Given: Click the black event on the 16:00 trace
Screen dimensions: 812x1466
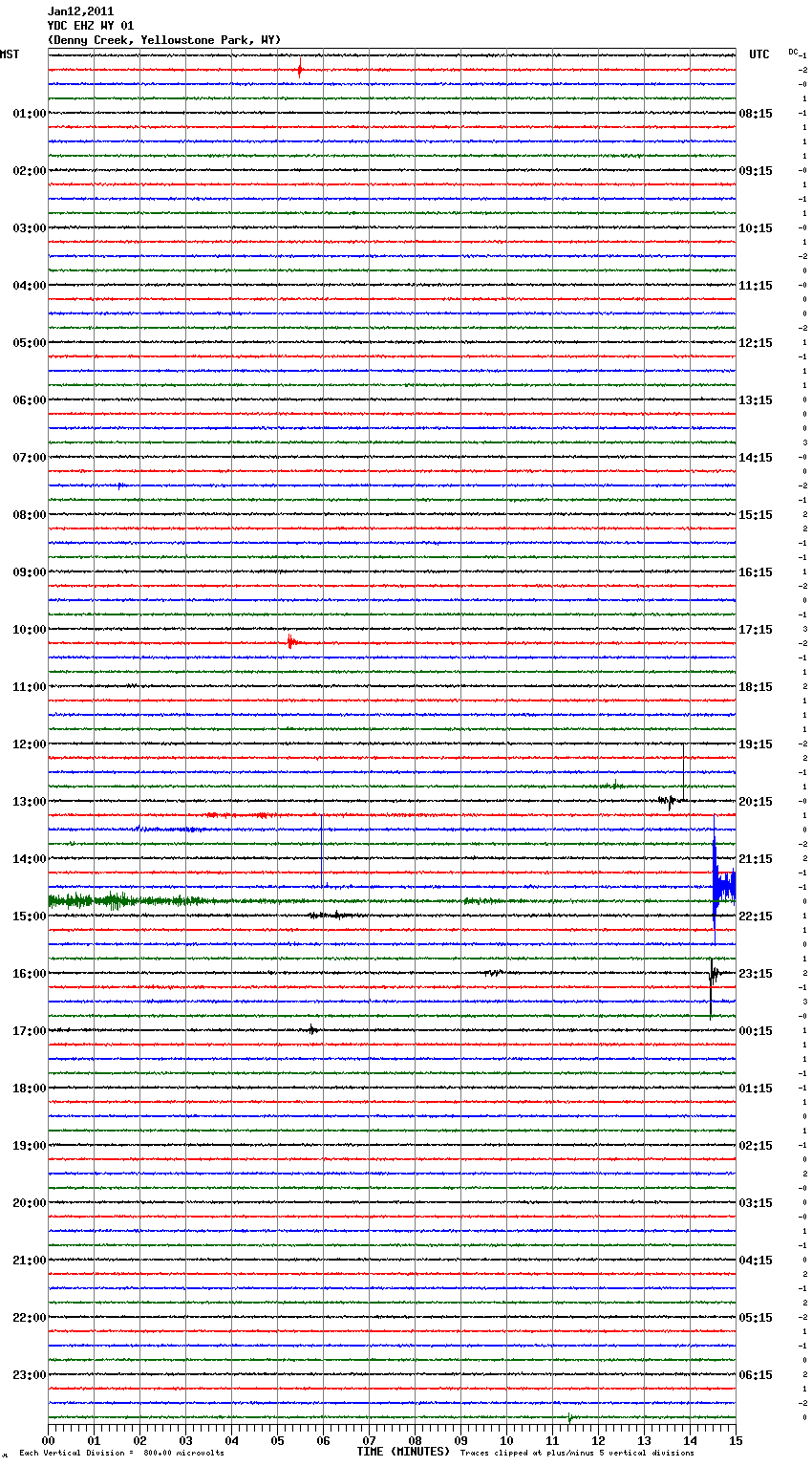Looking at the screenshot, I should (x=713, y=975).
